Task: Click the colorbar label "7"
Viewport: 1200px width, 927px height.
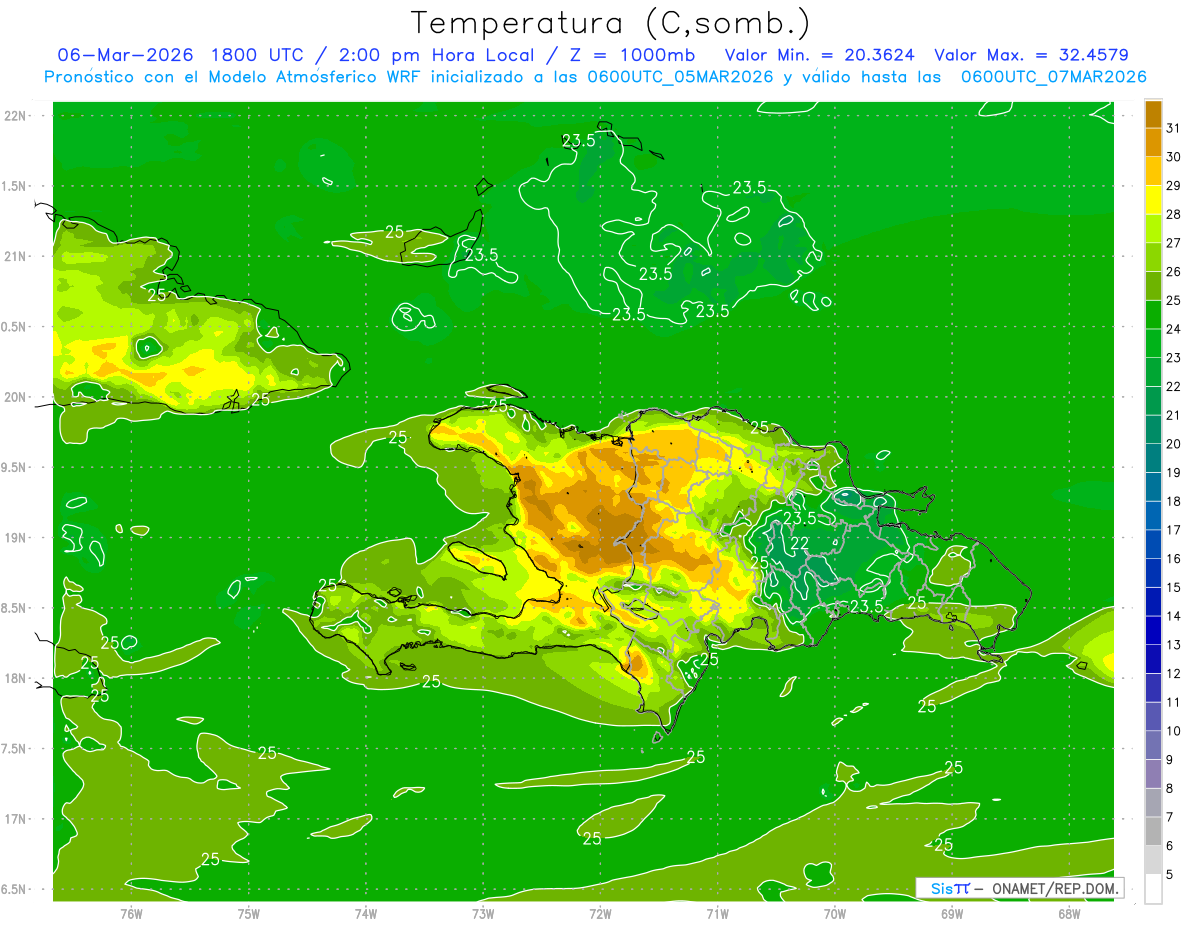Action: tap(1171, 817)
